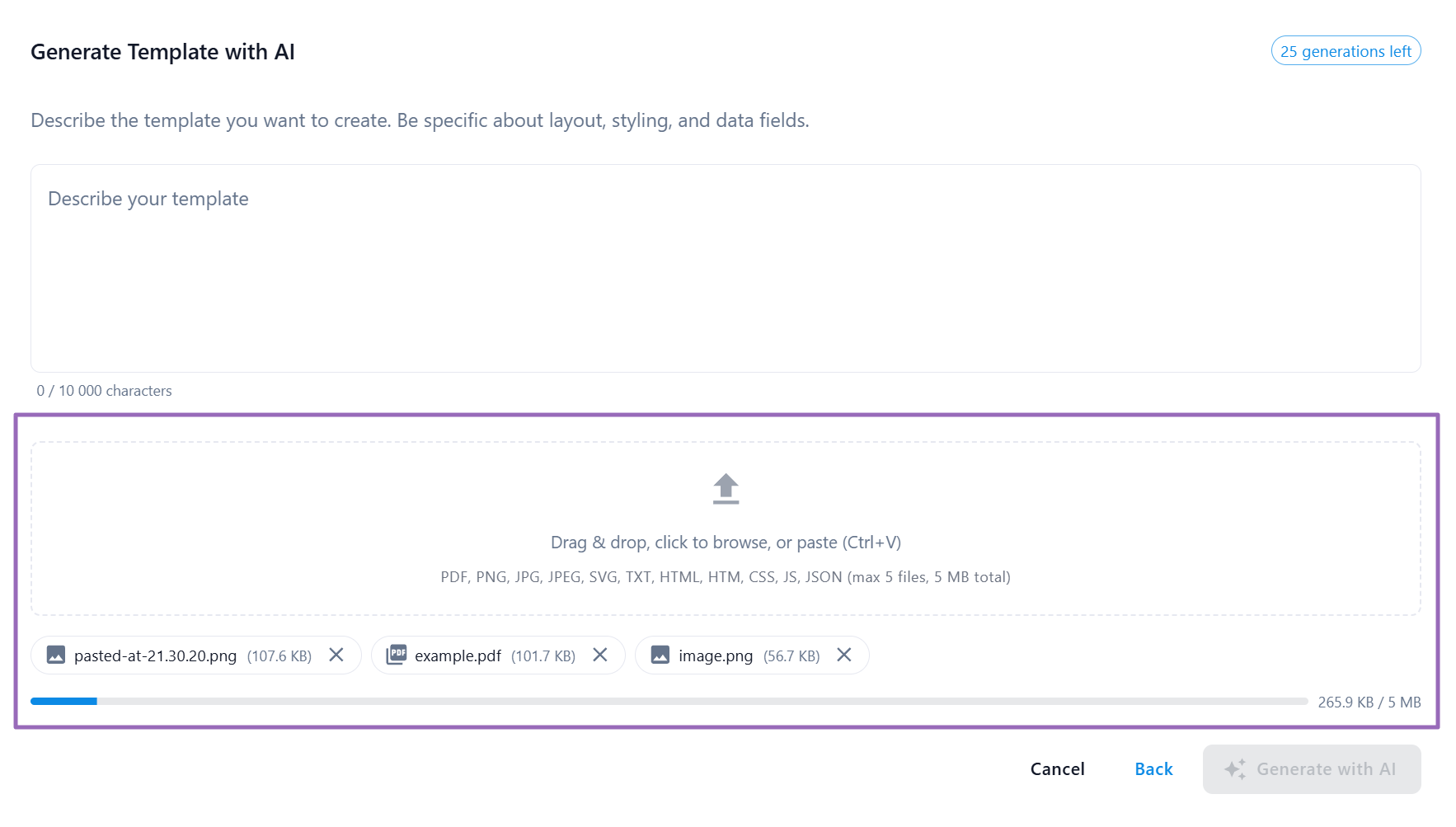Click the Generate Template with AI heading
Image resolution: width=1456 pixels, height=827 pixels.
tap(162, 51)
